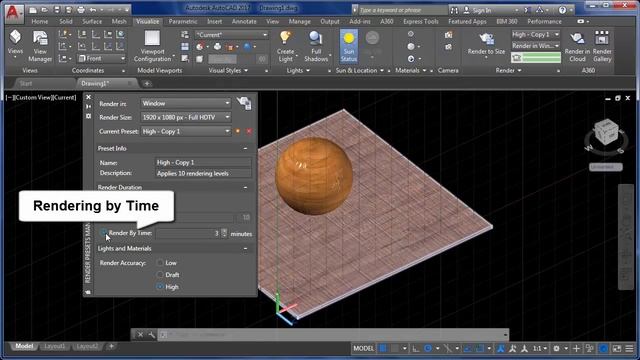Close the command line with X icon
Image resolution: width=640 pixels, height=360 pixels.
click(140, 335)
